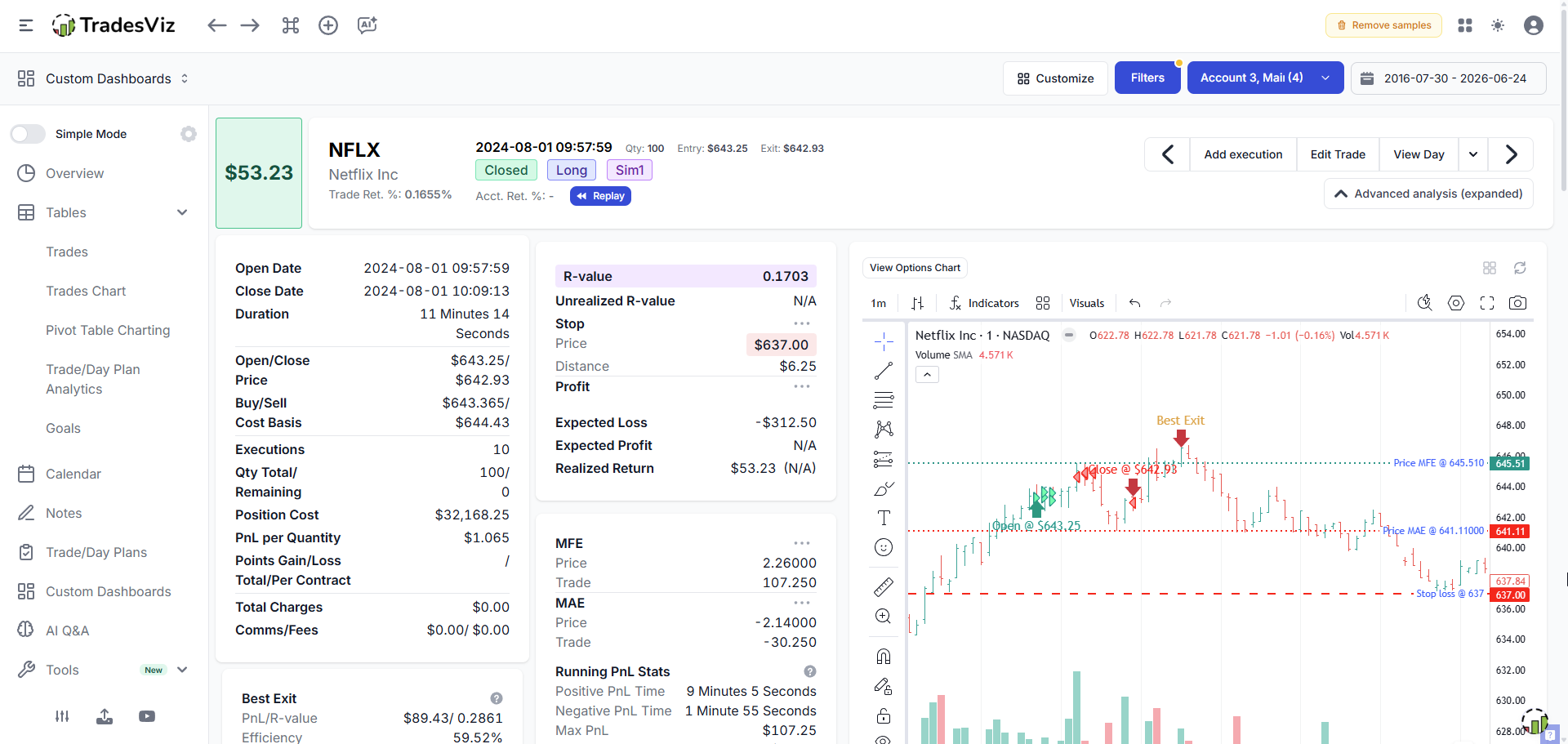The image size is (1568, 744).
Task: Select the forecasting position tool
Action: click(884, 459)
